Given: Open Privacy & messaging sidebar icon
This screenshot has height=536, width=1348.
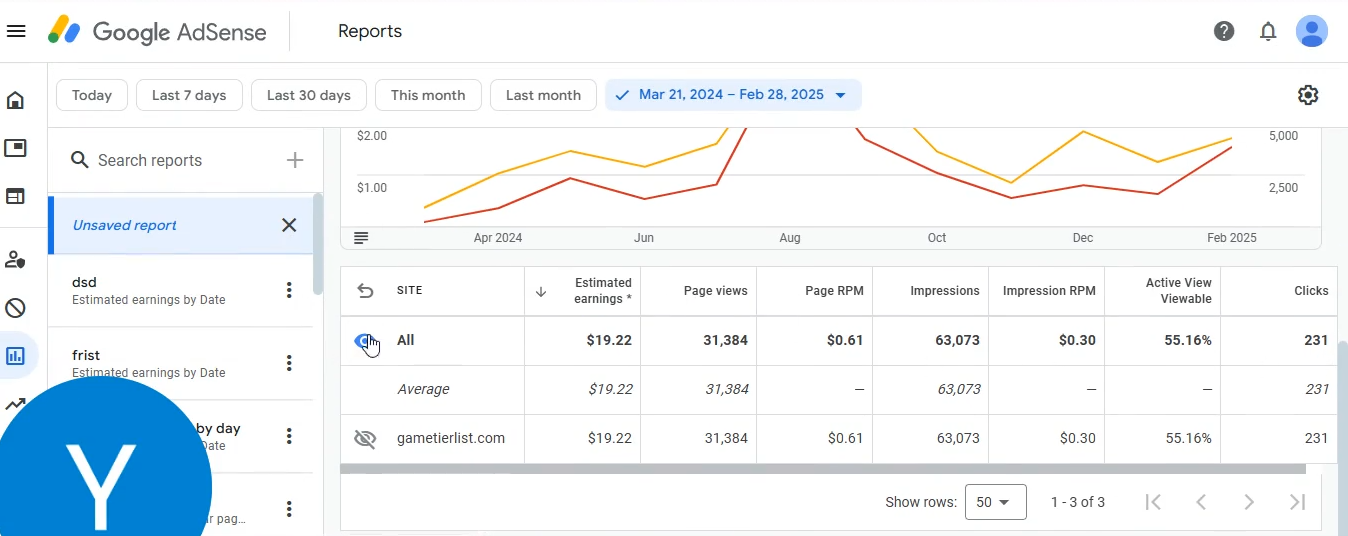Looking at the screenshot, I should pyautogui.click(x=15, y=260).
